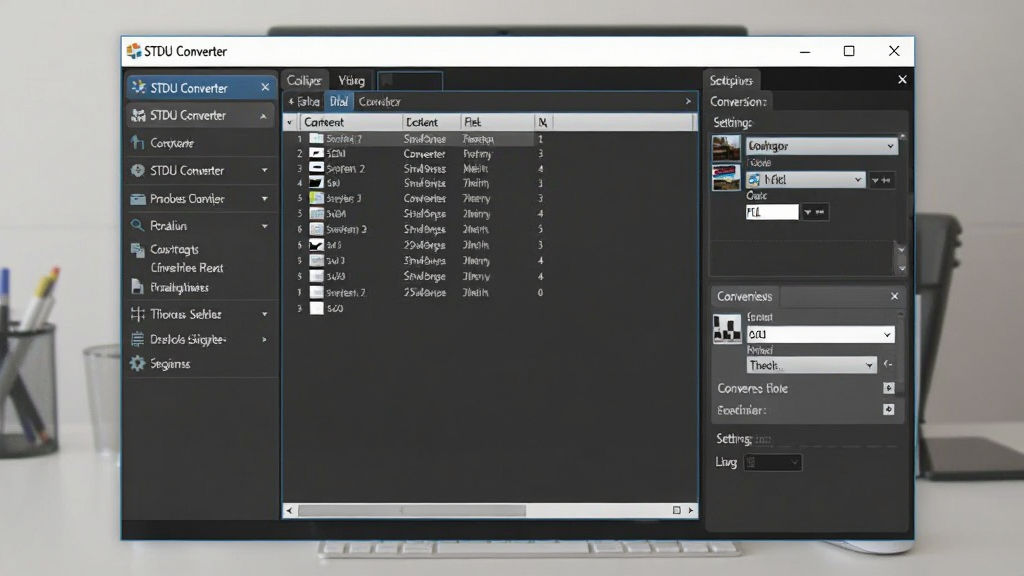Screen dimensions: 1024x576
Task: Click the people icon beside collapsed-chevron STDU Converter
Action: (x=138, y=116)
